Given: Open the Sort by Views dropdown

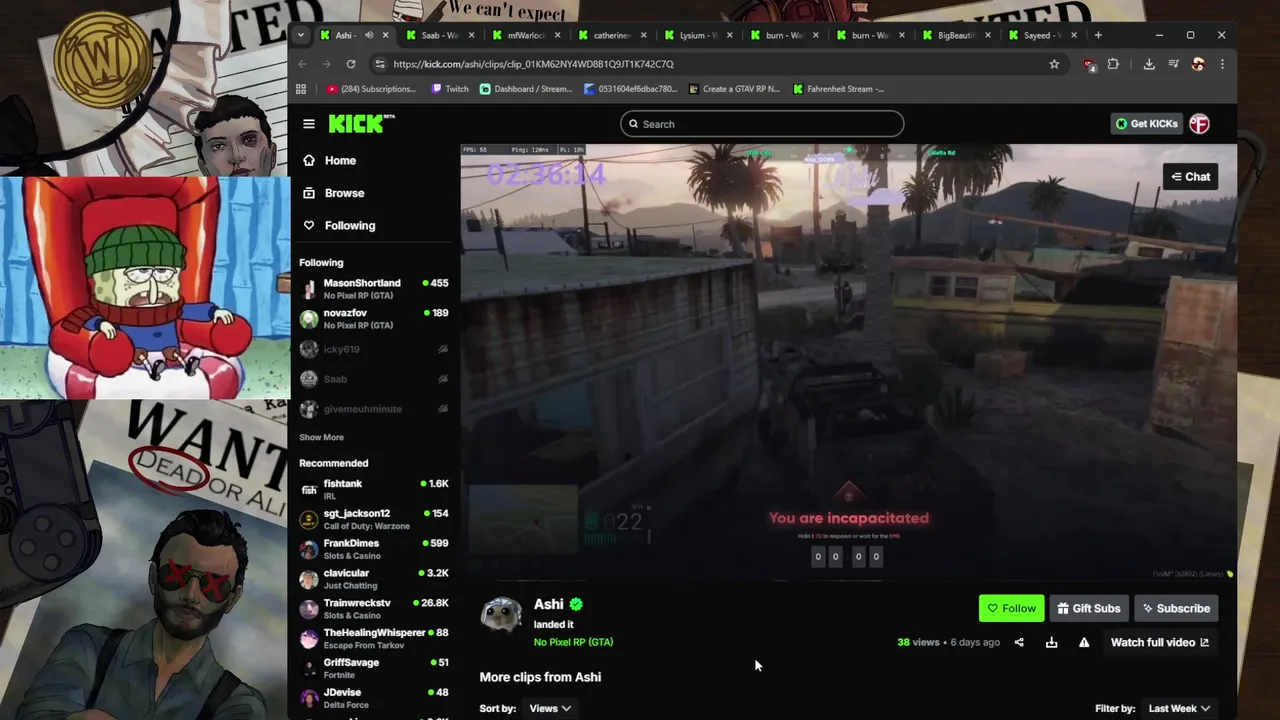Looking at the screenshot, I should tap(550, 708).
